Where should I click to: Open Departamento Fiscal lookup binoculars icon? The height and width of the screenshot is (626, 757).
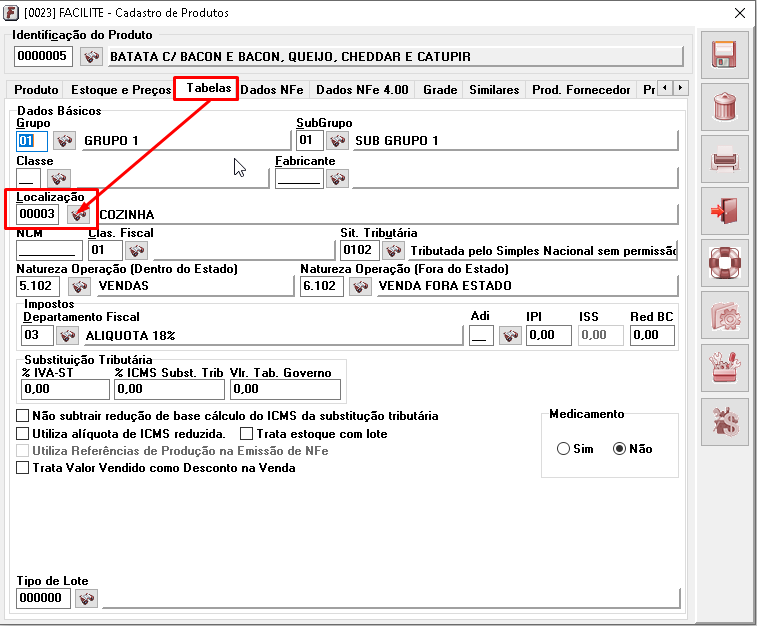[x=68, y=335]
